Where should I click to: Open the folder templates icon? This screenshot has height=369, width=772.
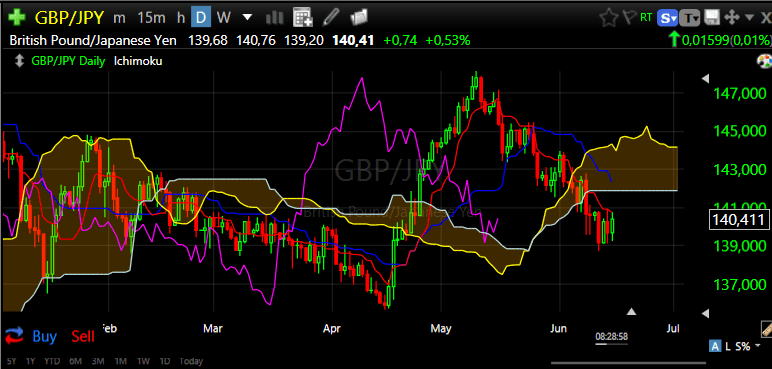point(359,18)
